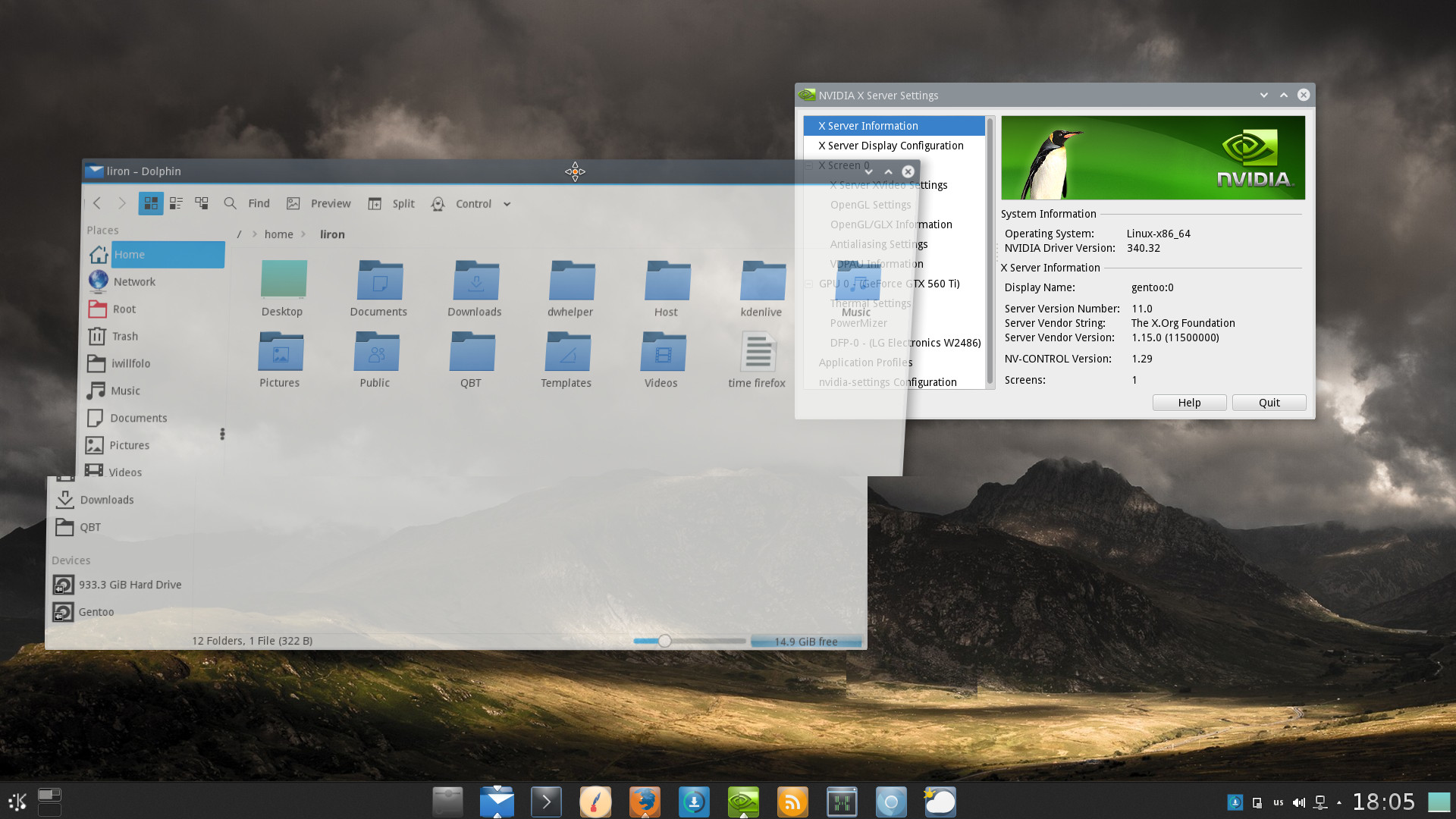Select the dwhelper folder
The image size is (1456, 819).
tap(571, 288)
